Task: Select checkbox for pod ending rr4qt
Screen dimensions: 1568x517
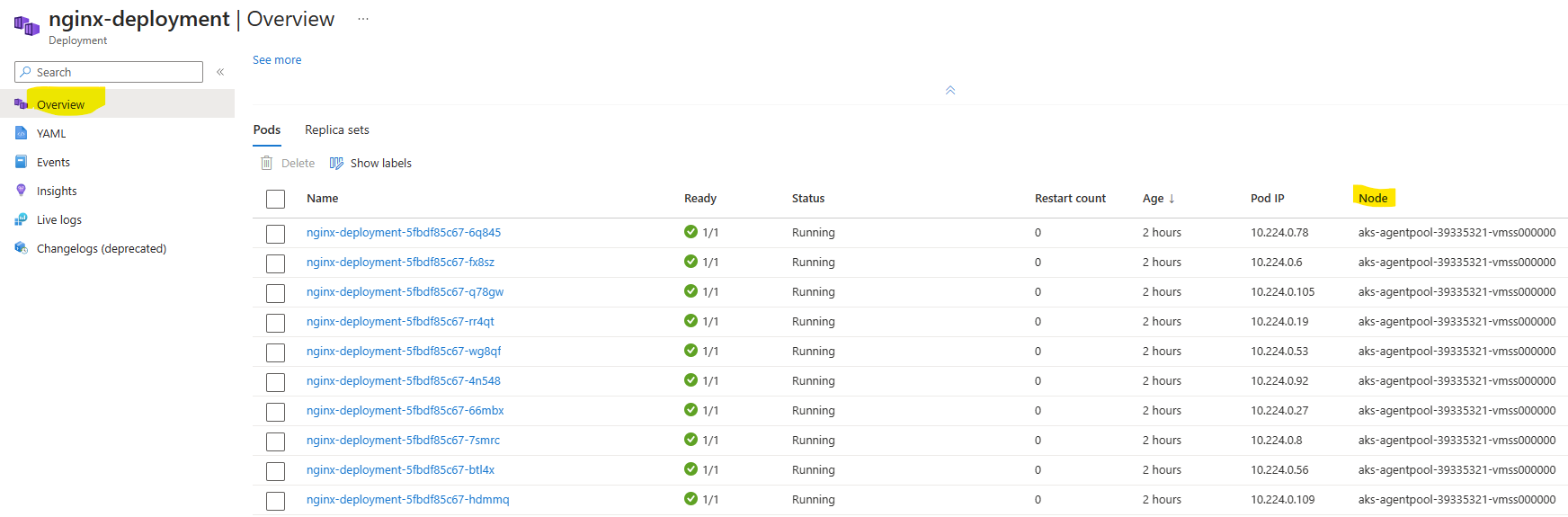Action: tap(276, 323)
